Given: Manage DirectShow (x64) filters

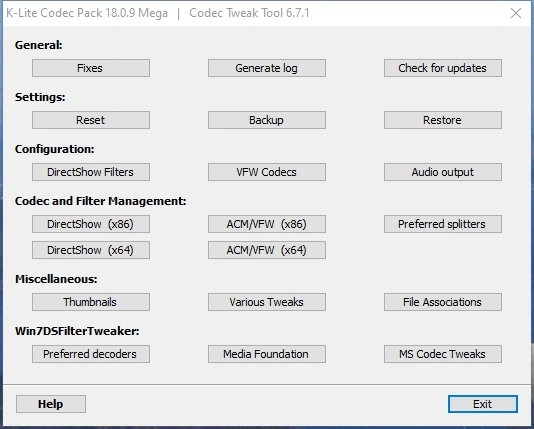Looking at the screenshot, I should coord(91,250).
